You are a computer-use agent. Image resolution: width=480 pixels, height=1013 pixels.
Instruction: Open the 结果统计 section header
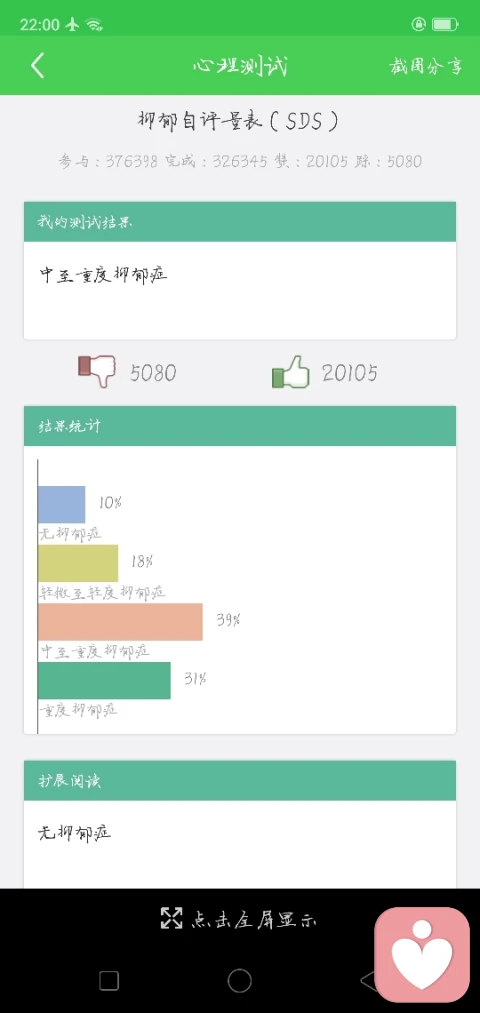pyautogui.click(x=240, y=426)
